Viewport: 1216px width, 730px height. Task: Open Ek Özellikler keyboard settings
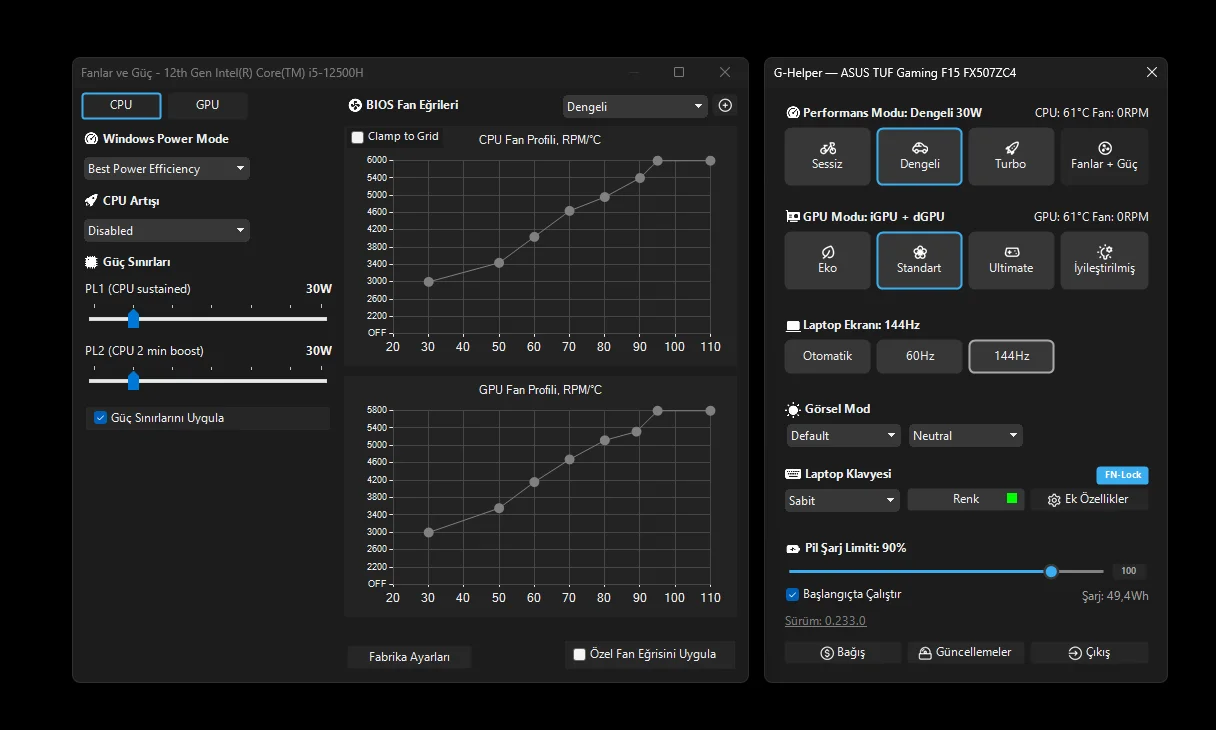(x=1088, y=499)
